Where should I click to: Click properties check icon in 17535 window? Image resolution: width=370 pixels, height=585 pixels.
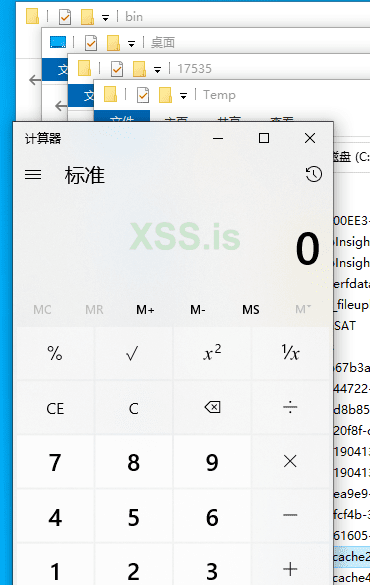pyautogui.click(x=117, y=69)
